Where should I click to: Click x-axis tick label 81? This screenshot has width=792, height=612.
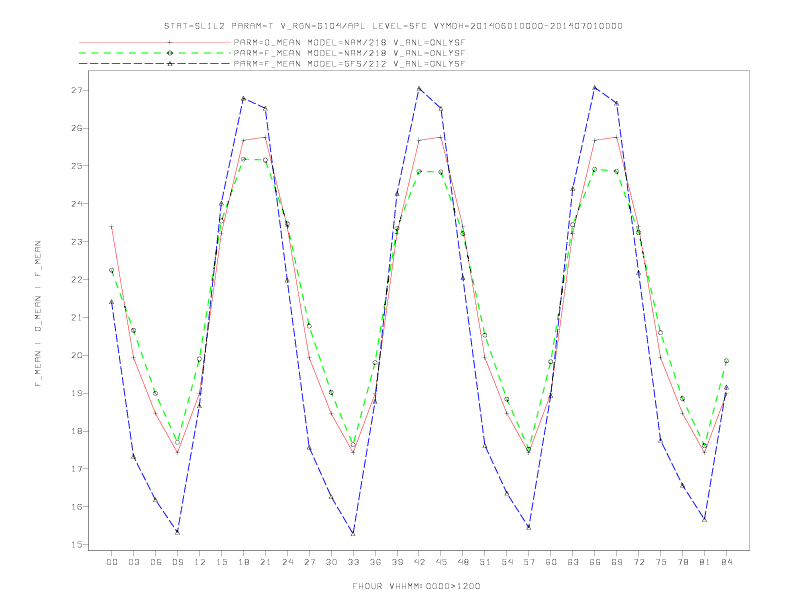705,562
